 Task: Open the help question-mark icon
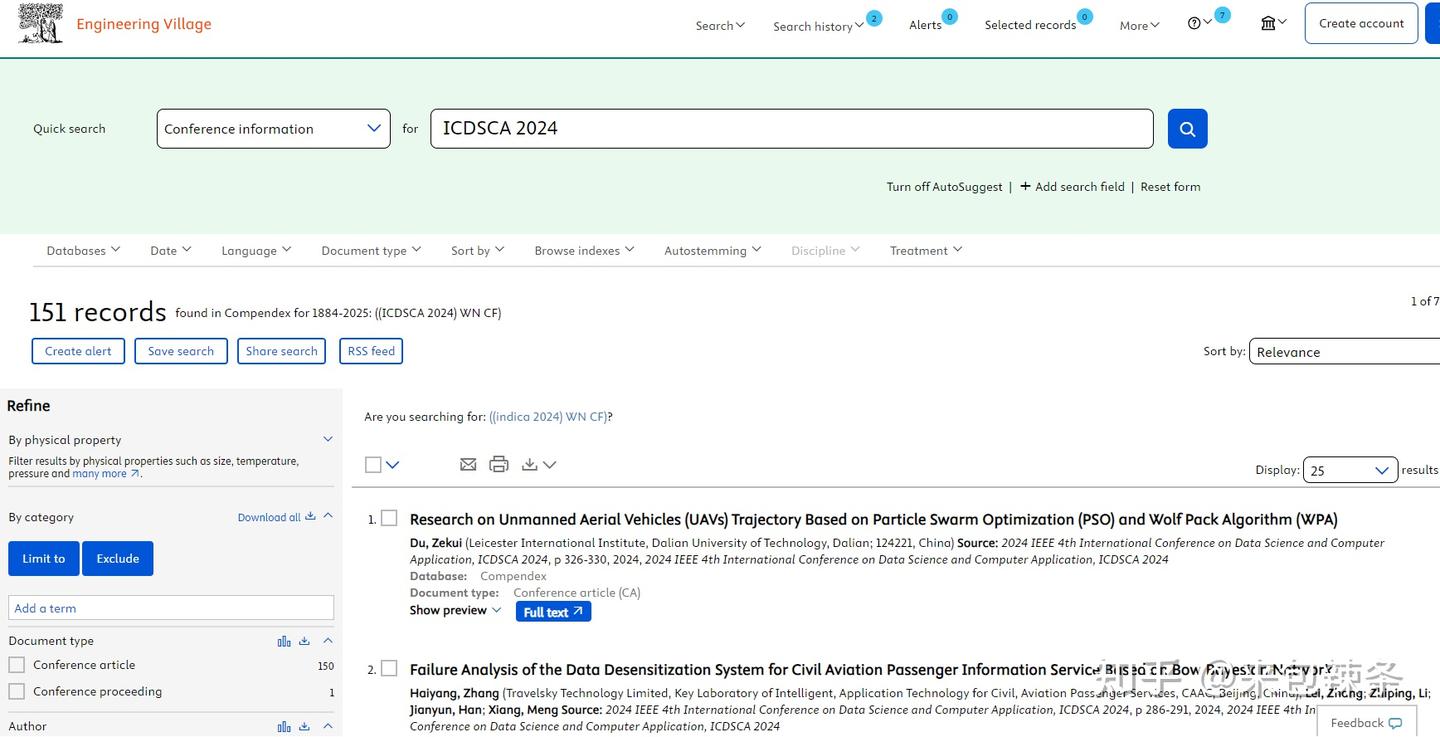pyautogui.click(x=1193, y=21)
